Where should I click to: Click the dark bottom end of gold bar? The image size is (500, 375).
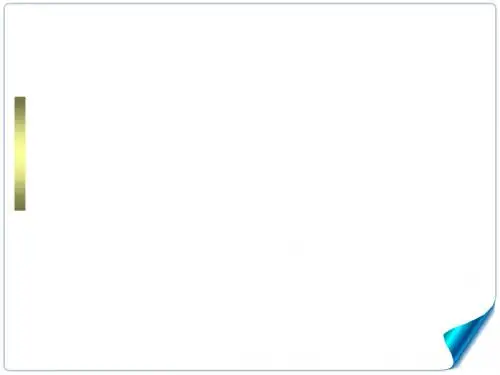tap(20, 203)
